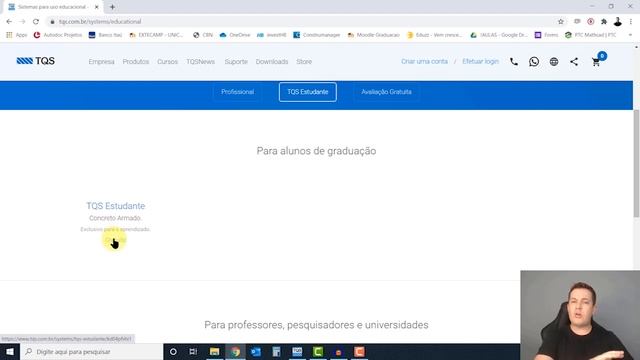Click the browser forward arrow

pos(22,22)
